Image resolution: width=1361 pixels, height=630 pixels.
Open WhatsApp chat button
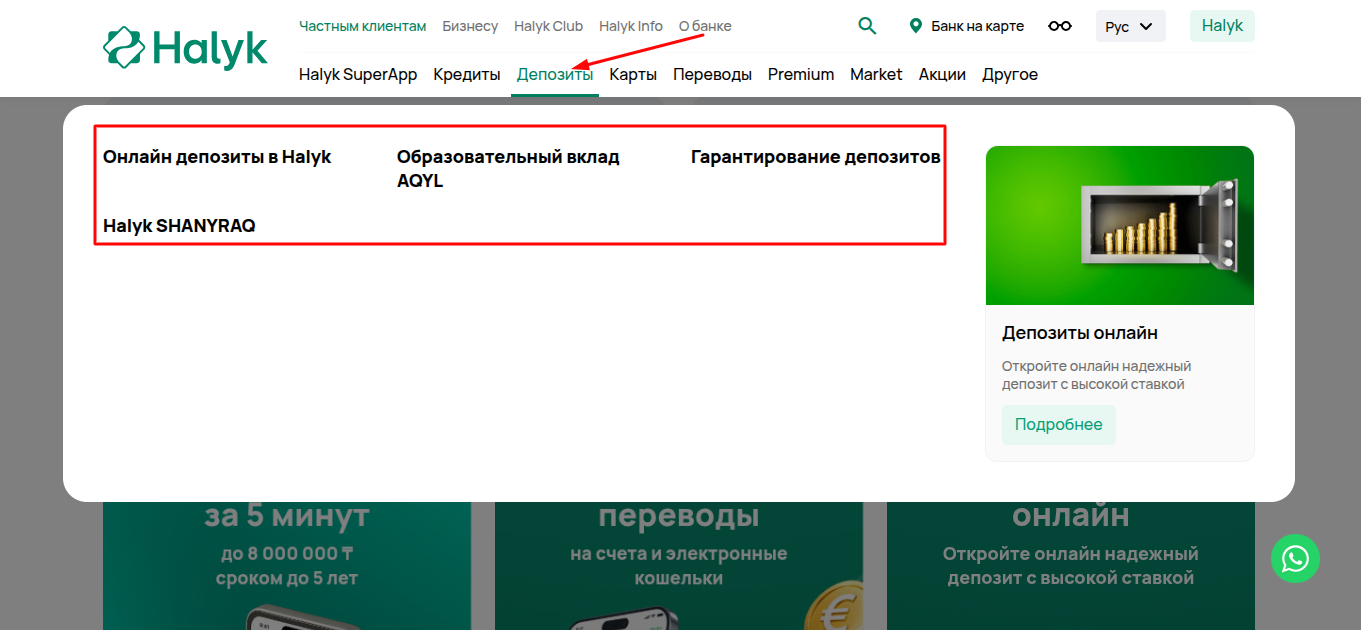click(x=1295, y=558)
